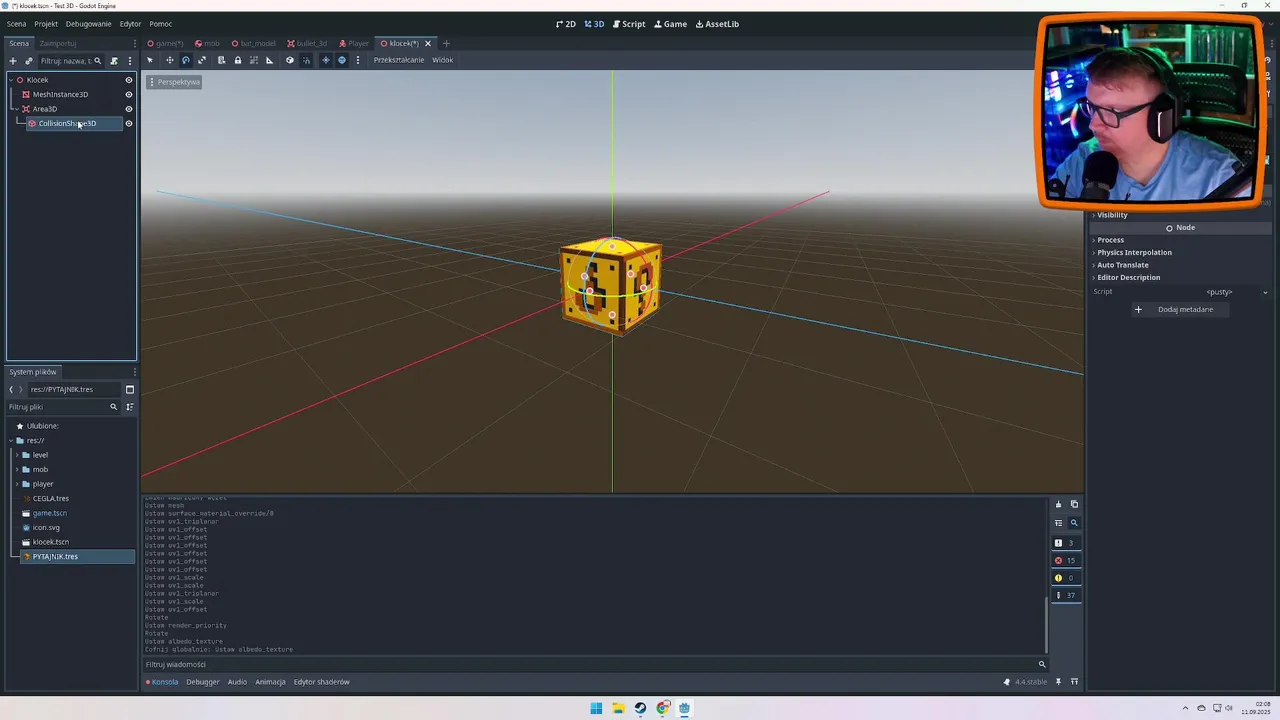
Task: Open the attach script icon in Scene dock
Action: click(x=114, y=61)
